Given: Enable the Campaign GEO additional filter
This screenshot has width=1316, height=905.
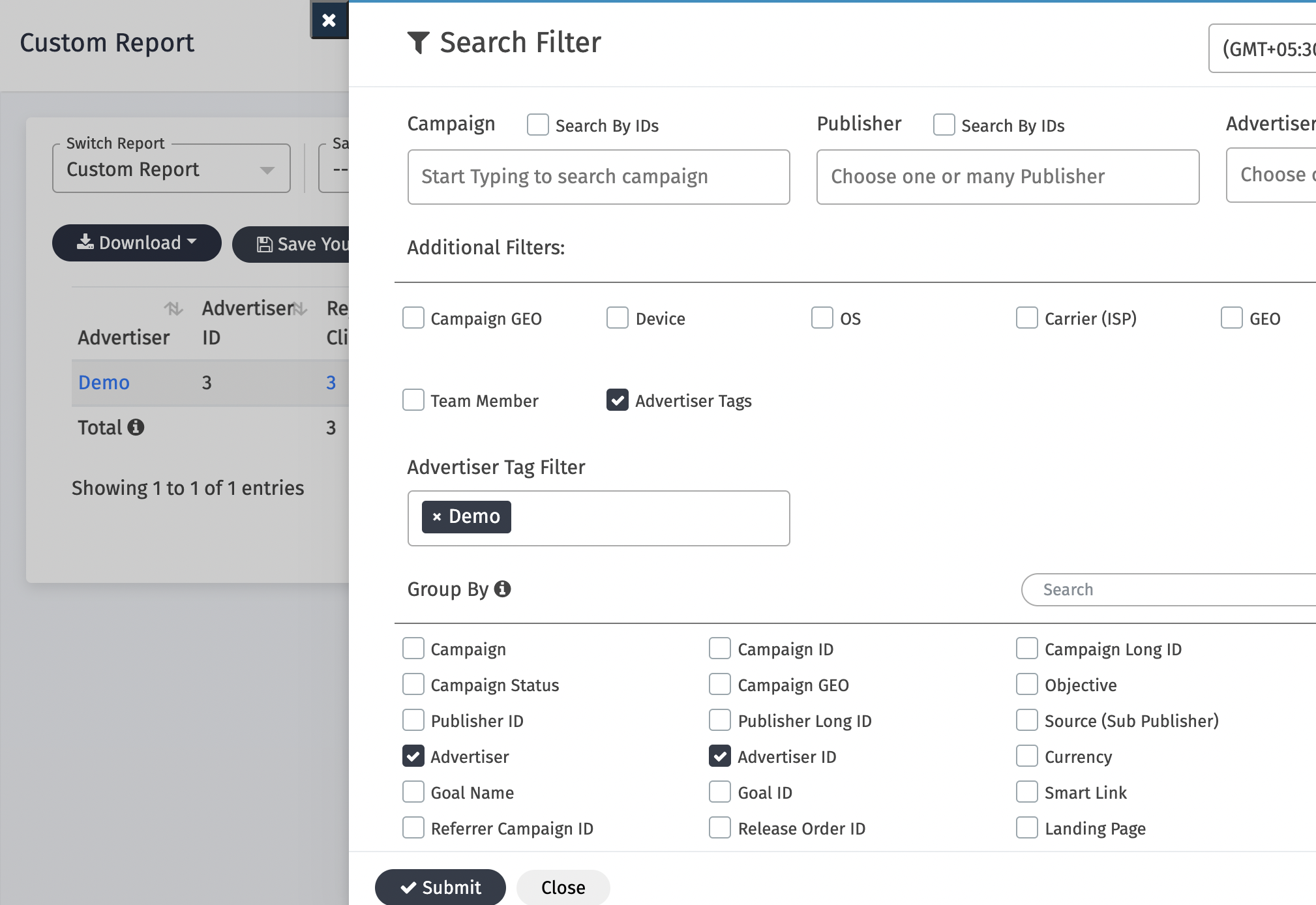Looking at the screenshot, I should tap(413, 318).
